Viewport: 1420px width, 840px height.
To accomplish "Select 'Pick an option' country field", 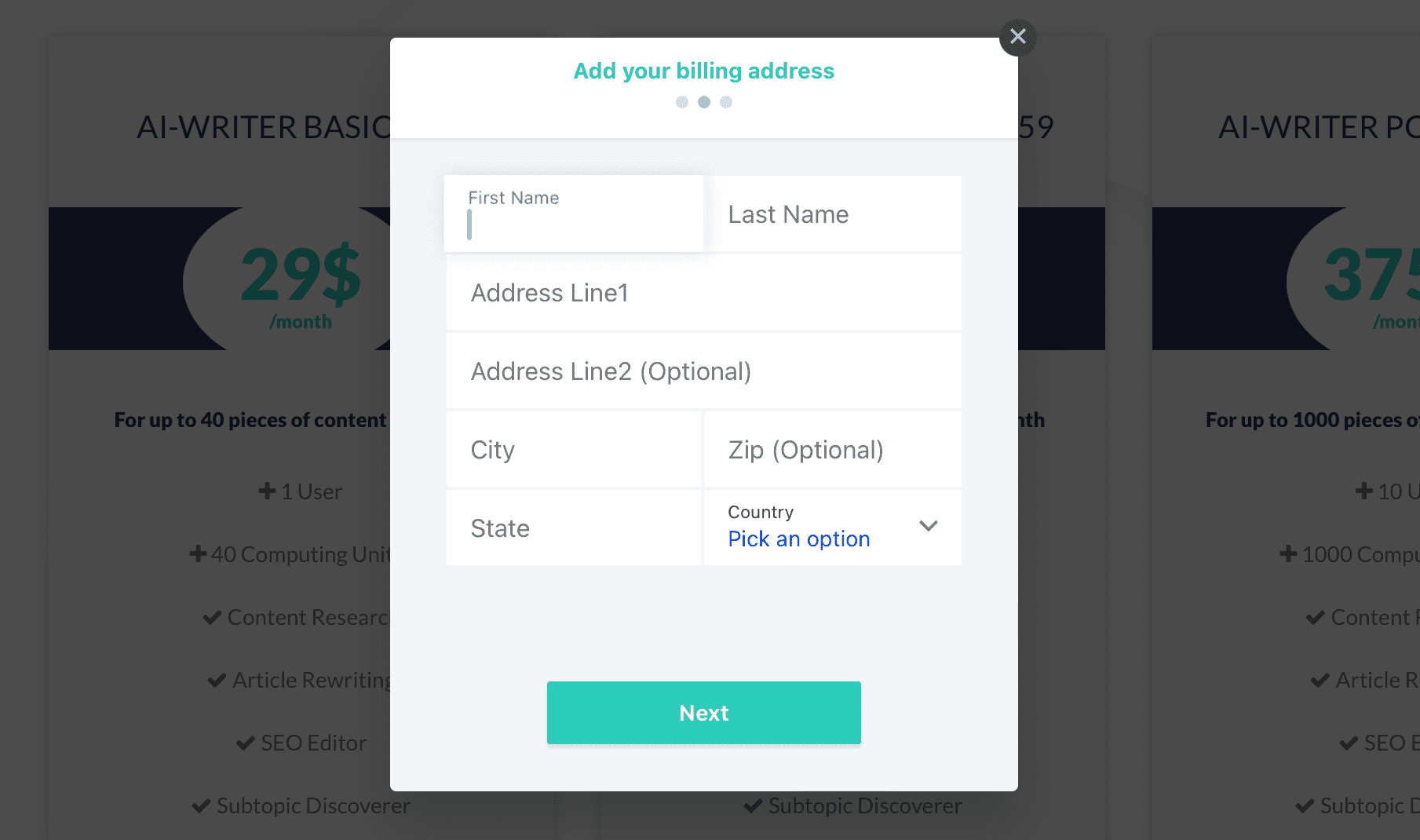I will pos(799,539).
